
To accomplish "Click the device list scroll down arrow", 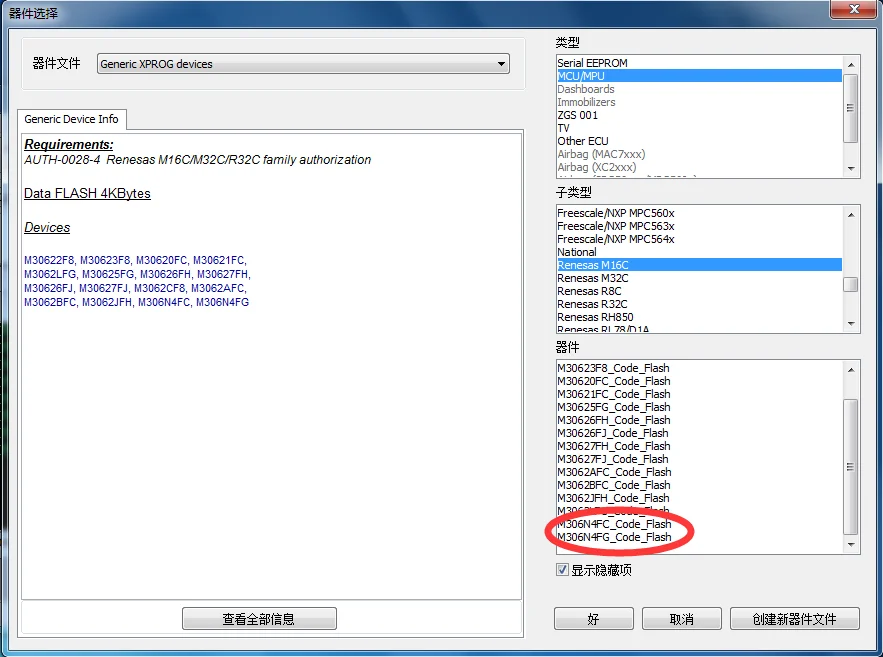I will 851,544.
